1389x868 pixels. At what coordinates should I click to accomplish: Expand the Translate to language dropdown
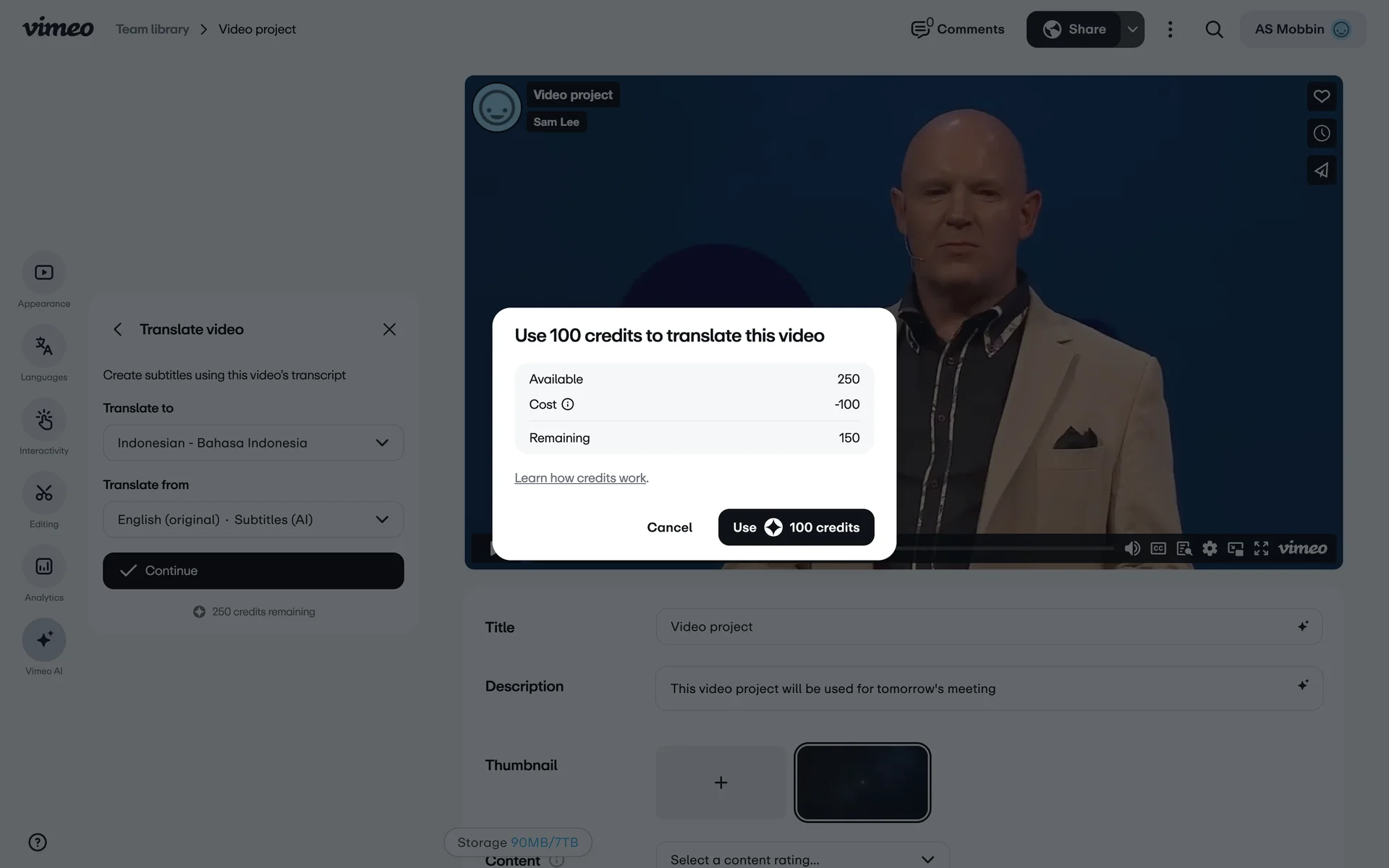coord(253,443)
